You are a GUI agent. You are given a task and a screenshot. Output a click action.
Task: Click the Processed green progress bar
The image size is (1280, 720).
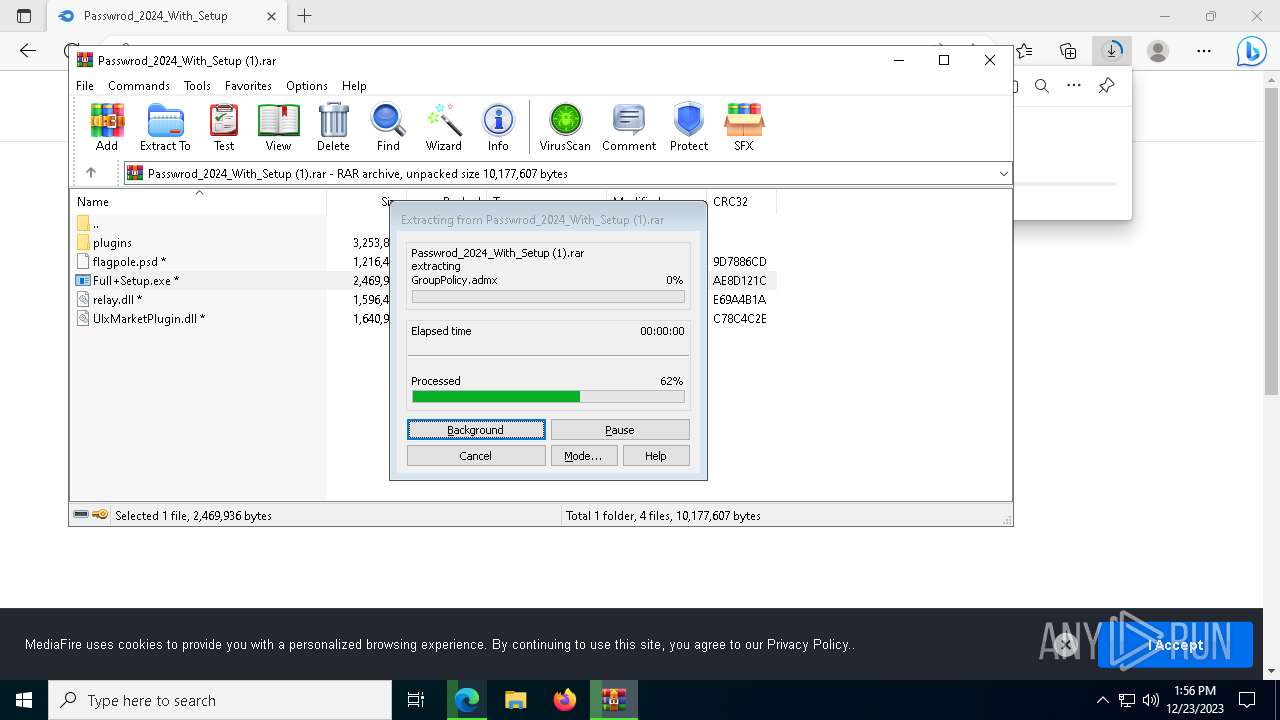pos(548,397)
